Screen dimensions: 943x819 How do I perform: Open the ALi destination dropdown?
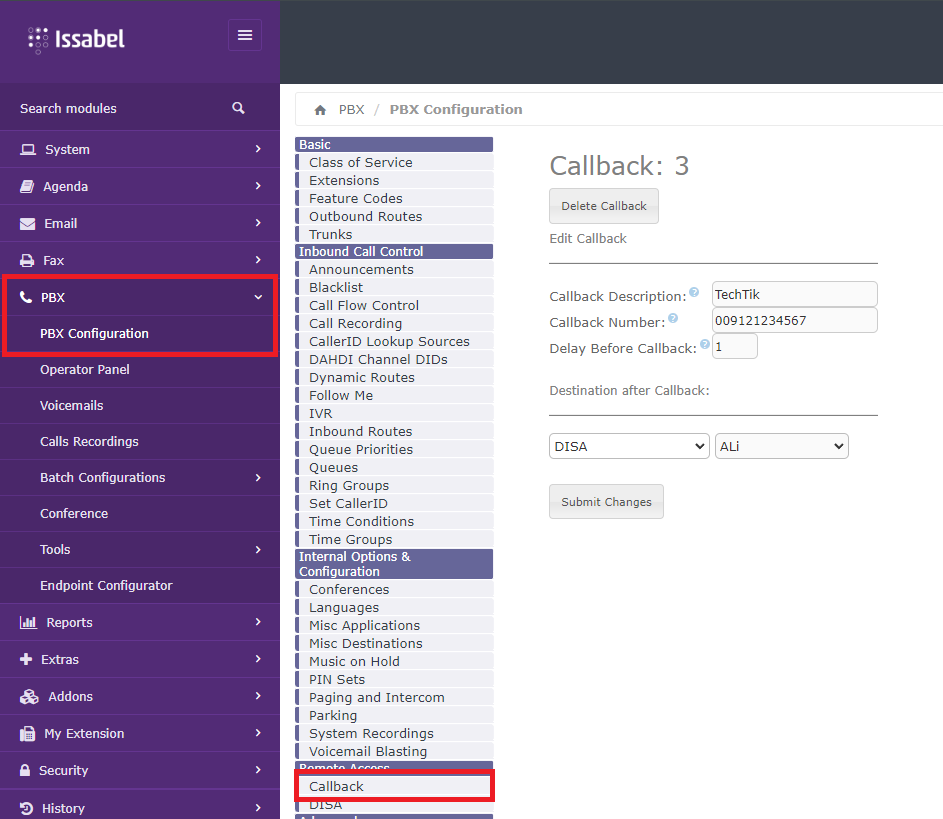pos(781,447)
